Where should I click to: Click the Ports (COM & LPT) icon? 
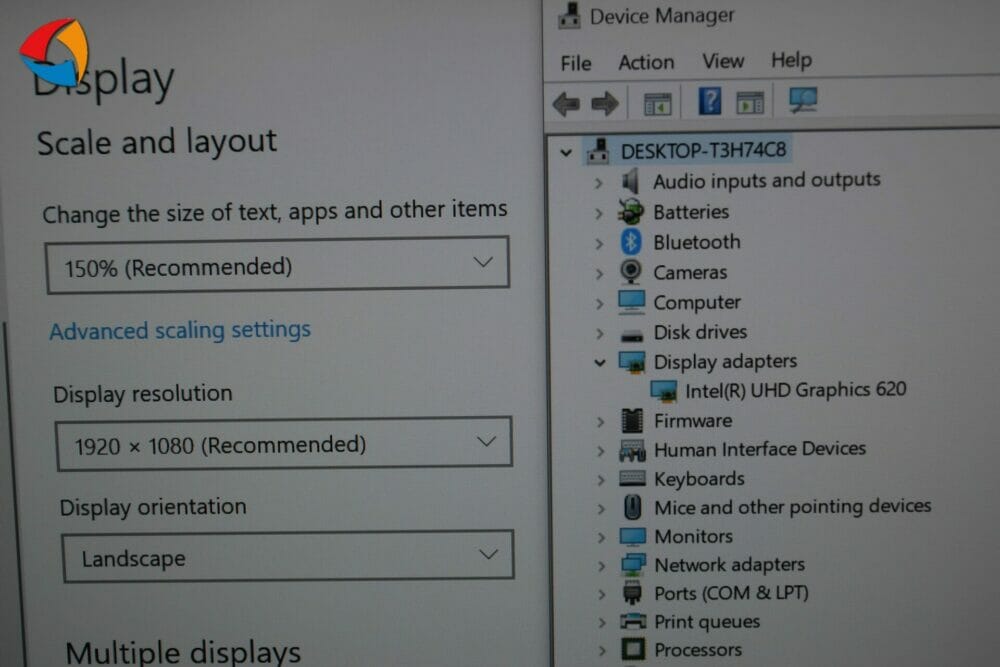(632, 592)
